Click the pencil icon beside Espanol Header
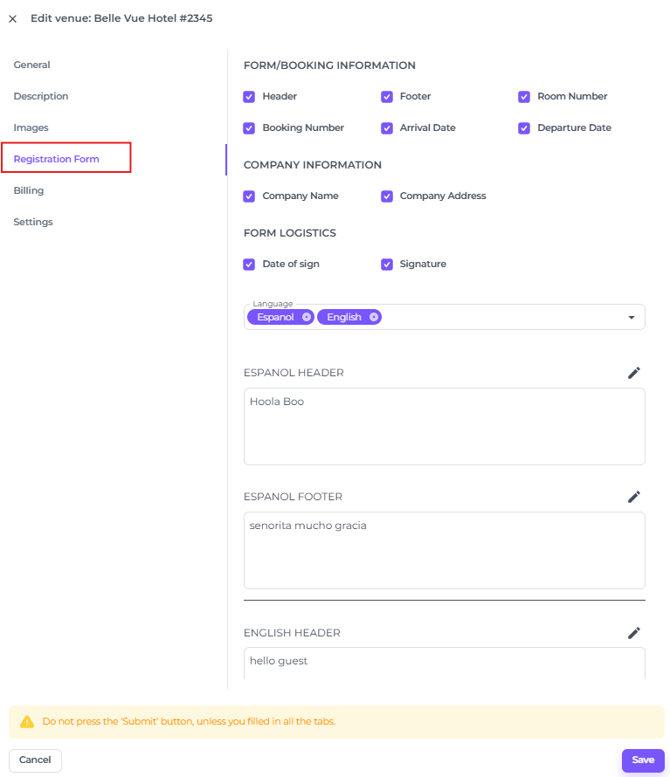670x777 pixels. 633,373
